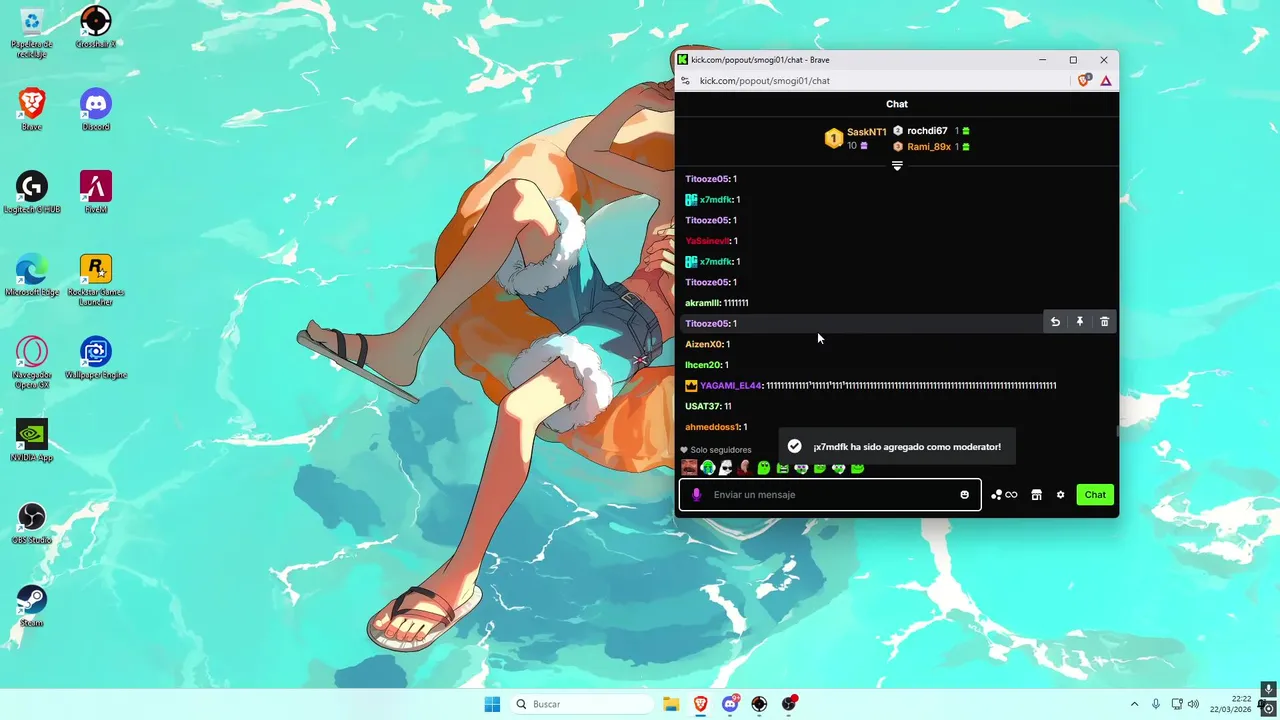Screen dimensions: 1280x720
Task: Click the Brave shields lion icon
Action: [x=1084, y=81]
